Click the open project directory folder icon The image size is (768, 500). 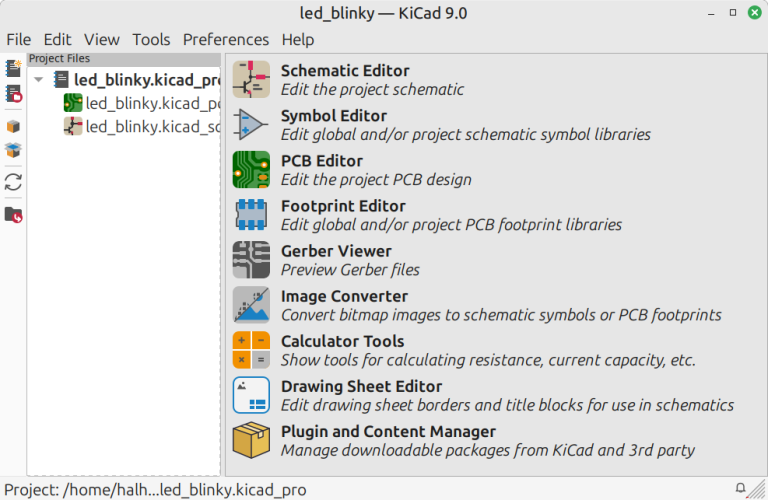click(x=14, y=214)
